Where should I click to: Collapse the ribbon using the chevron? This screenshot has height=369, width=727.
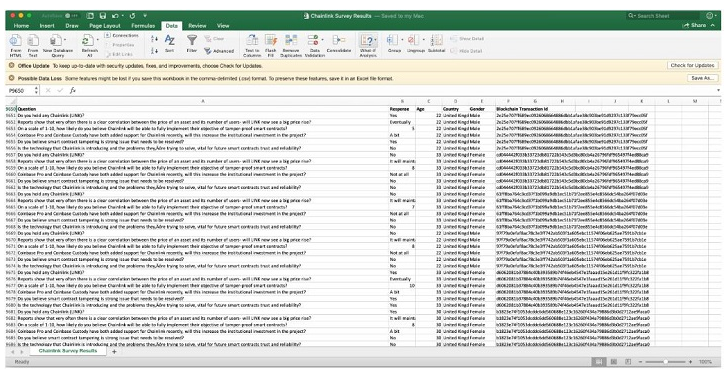pos(713,25)
